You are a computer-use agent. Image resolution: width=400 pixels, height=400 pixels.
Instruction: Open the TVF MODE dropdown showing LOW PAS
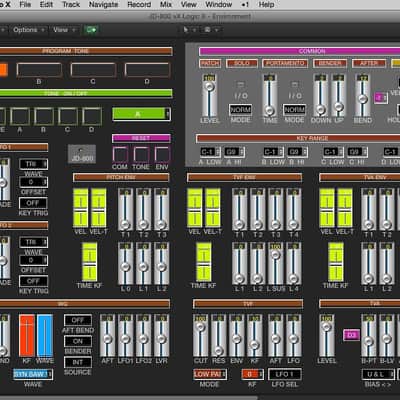point(210,374)
